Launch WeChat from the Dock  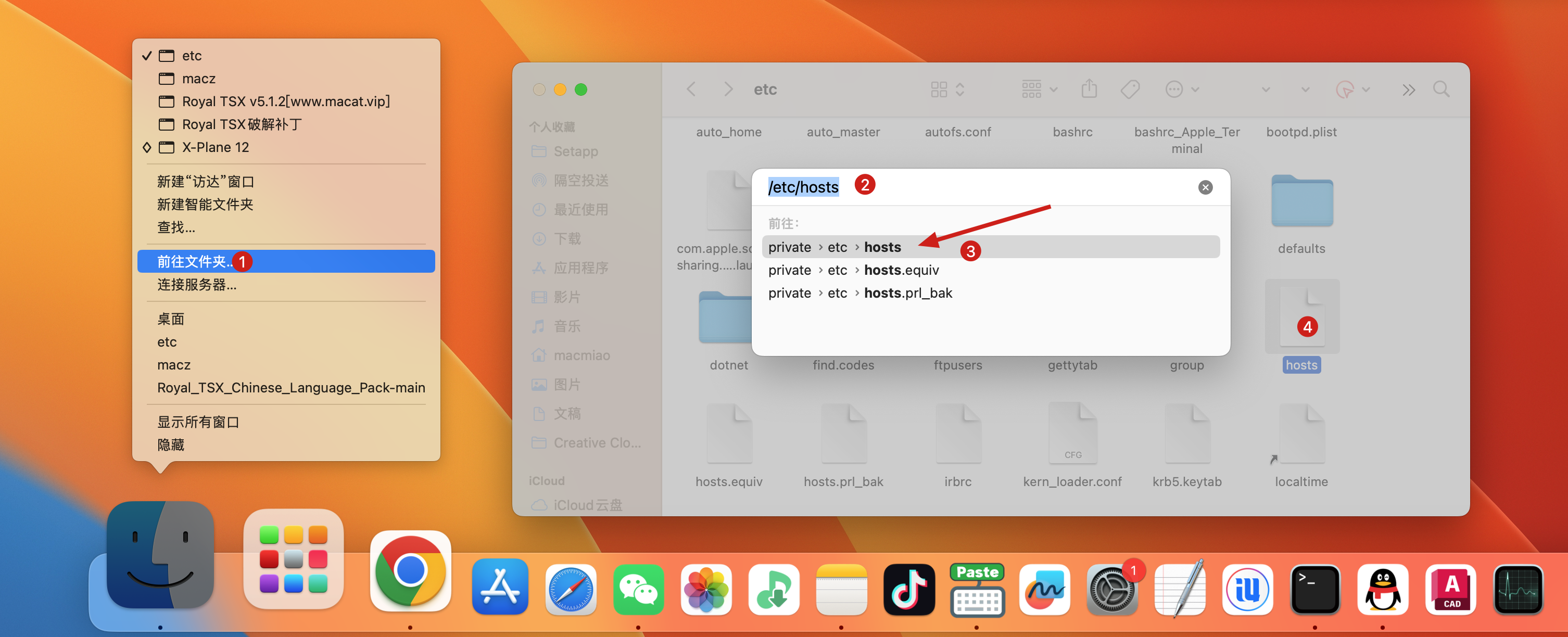tap(638, 590)
